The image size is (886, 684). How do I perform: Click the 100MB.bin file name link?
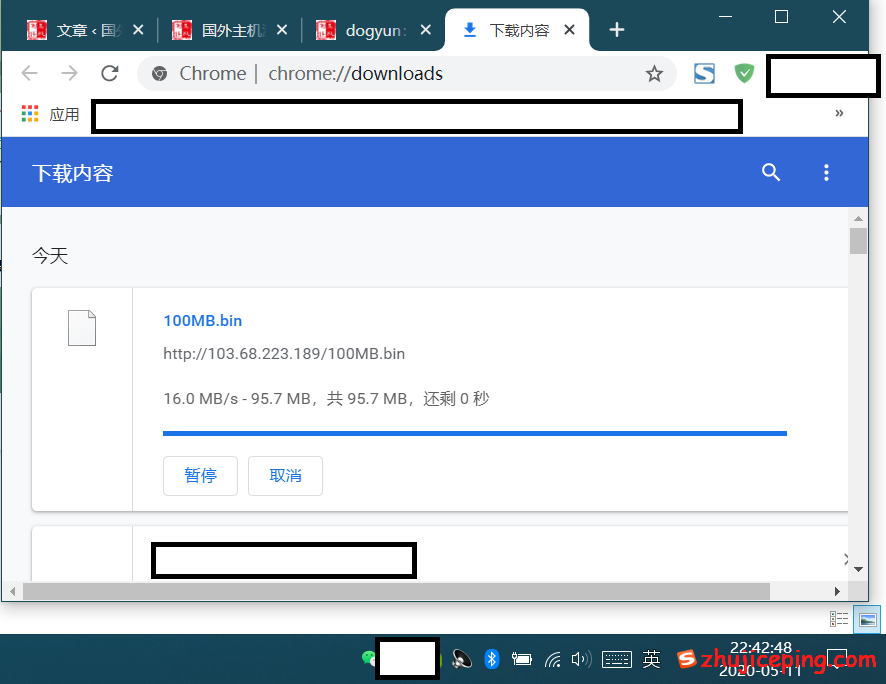[x=202, y=321]
